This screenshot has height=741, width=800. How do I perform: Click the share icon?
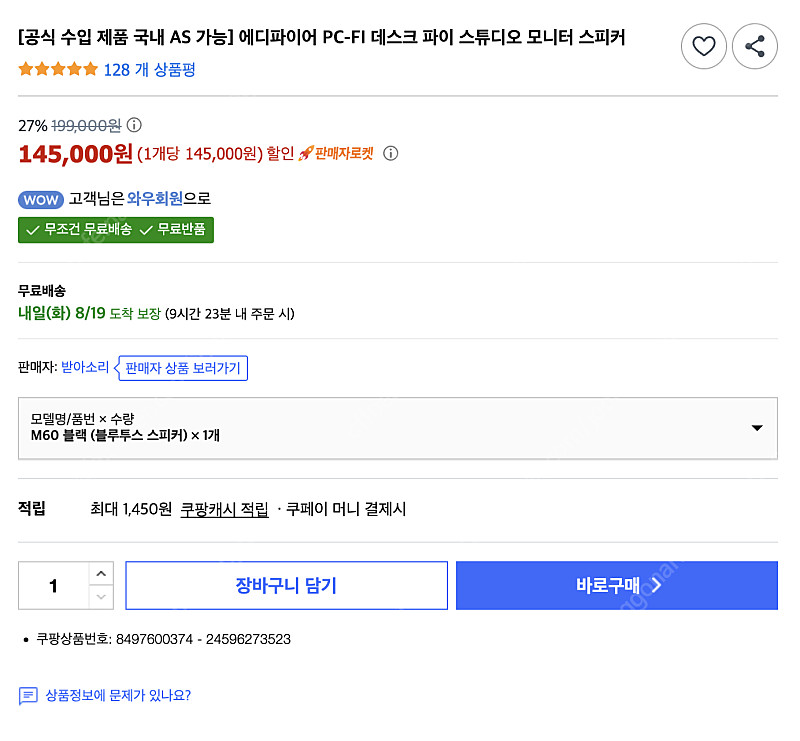point(755,46)
